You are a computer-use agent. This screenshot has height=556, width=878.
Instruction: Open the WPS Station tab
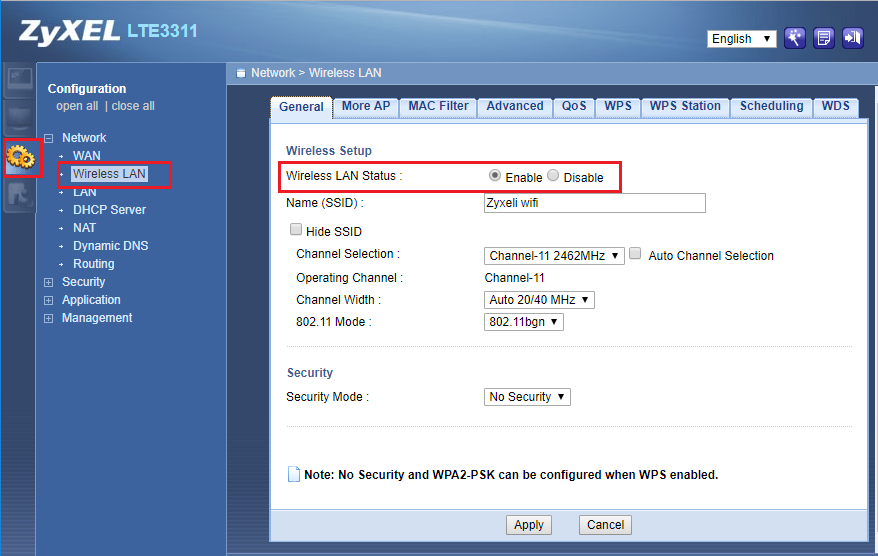pos(685,106)
